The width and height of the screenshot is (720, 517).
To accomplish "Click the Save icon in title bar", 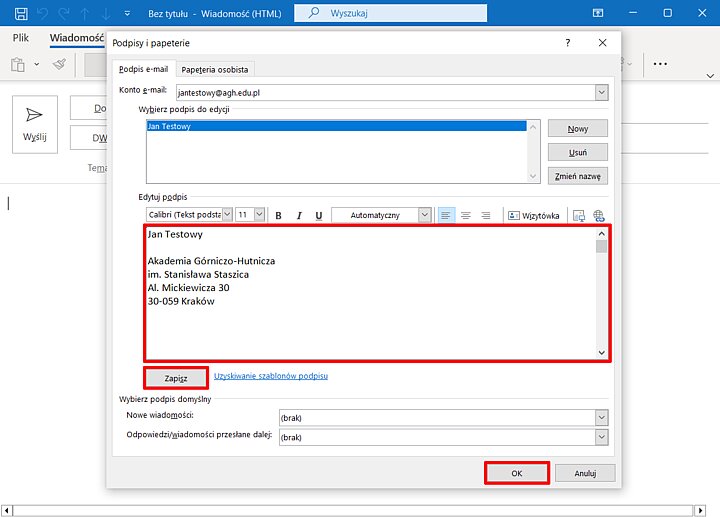I will pos(21,13).
